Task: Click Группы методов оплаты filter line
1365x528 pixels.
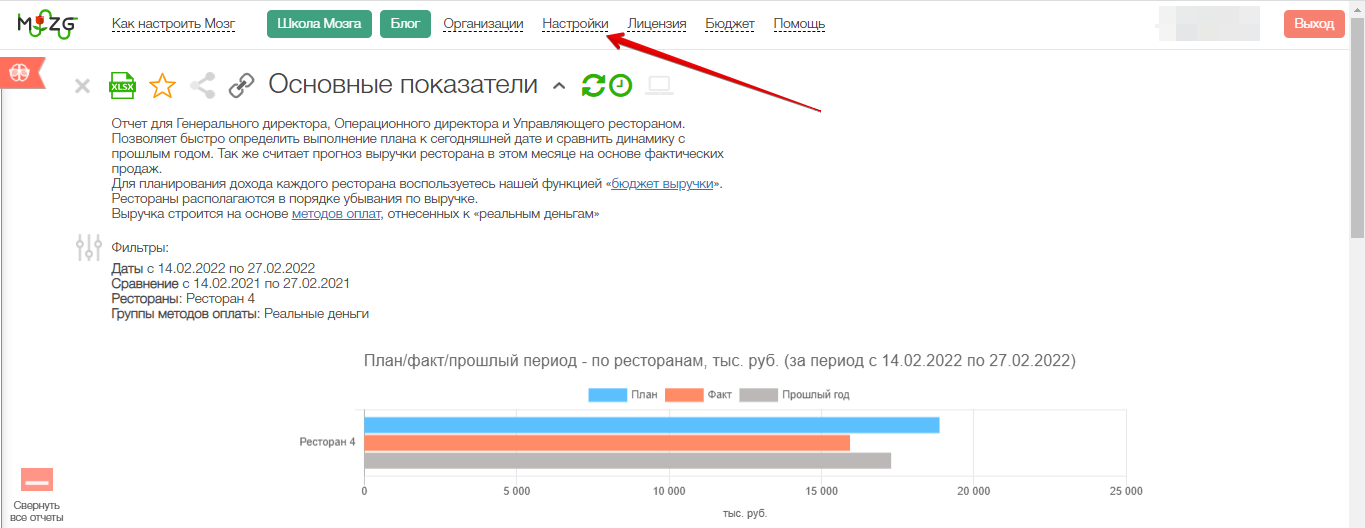Action: (240, 313)
